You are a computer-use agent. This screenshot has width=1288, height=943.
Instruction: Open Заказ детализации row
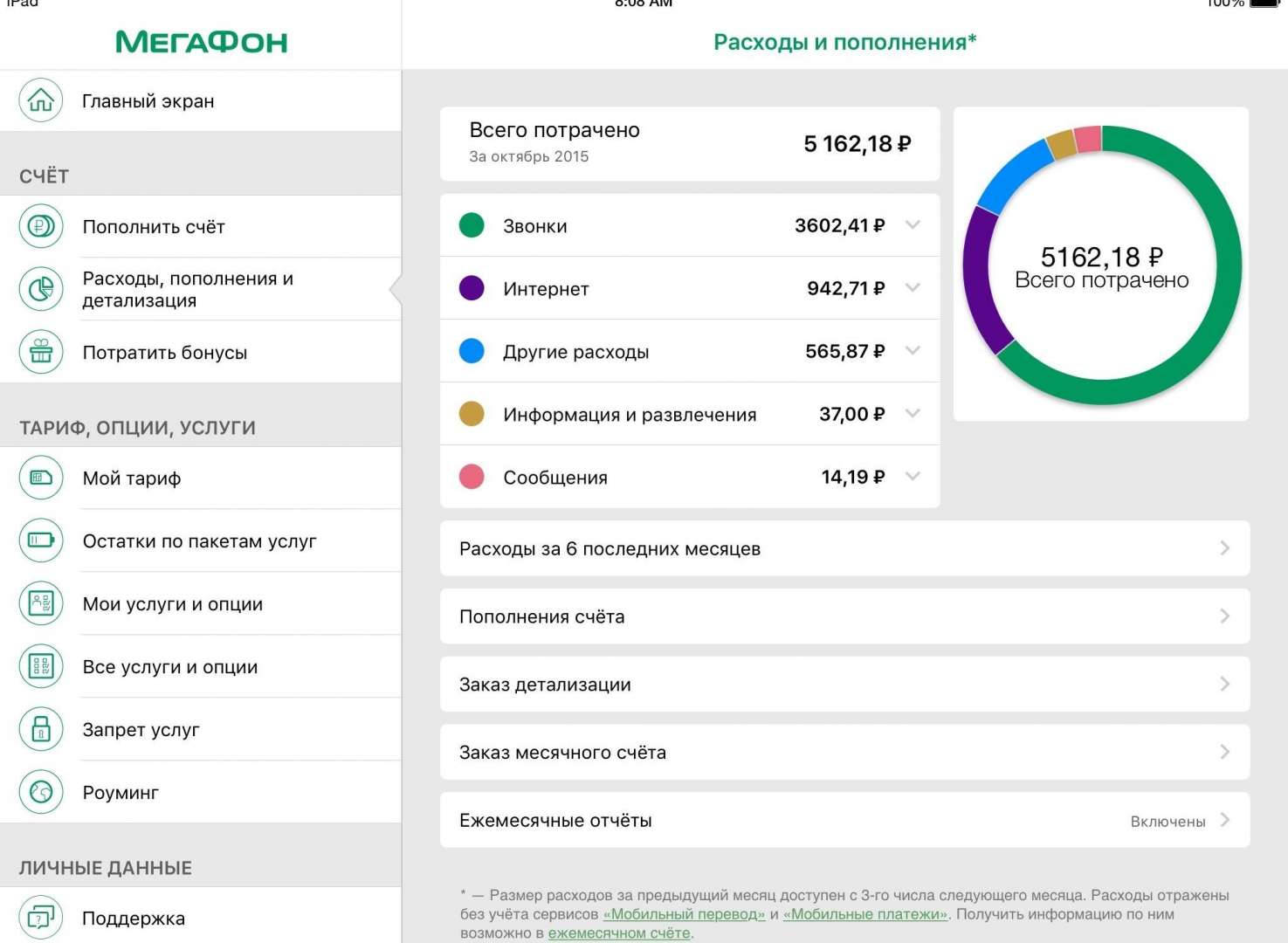tap(844, 685)
